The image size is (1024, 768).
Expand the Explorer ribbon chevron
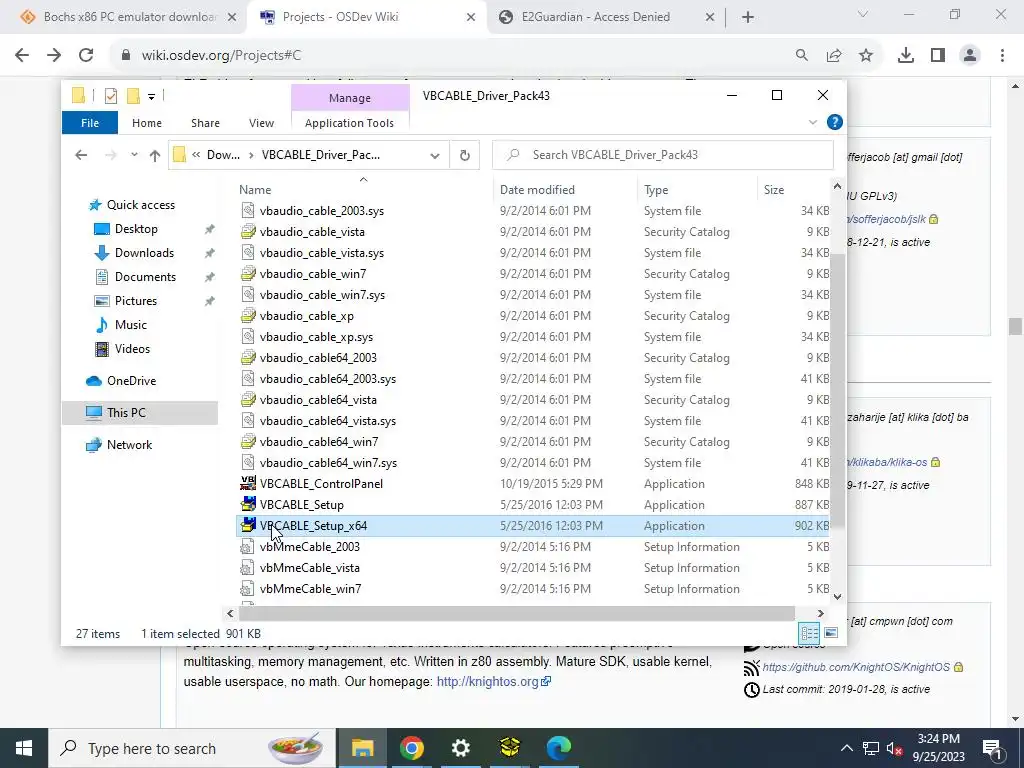[813, 122]
